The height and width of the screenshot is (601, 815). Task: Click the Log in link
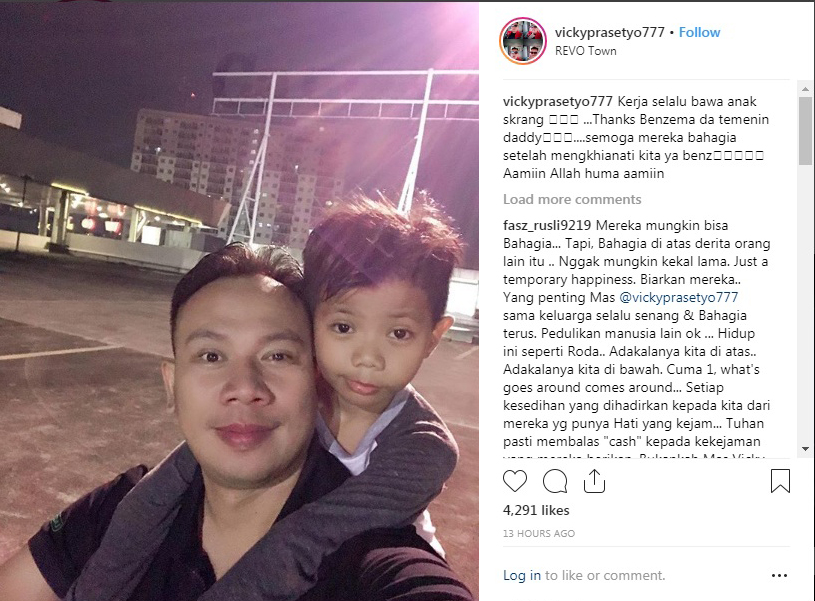(522, 576)
